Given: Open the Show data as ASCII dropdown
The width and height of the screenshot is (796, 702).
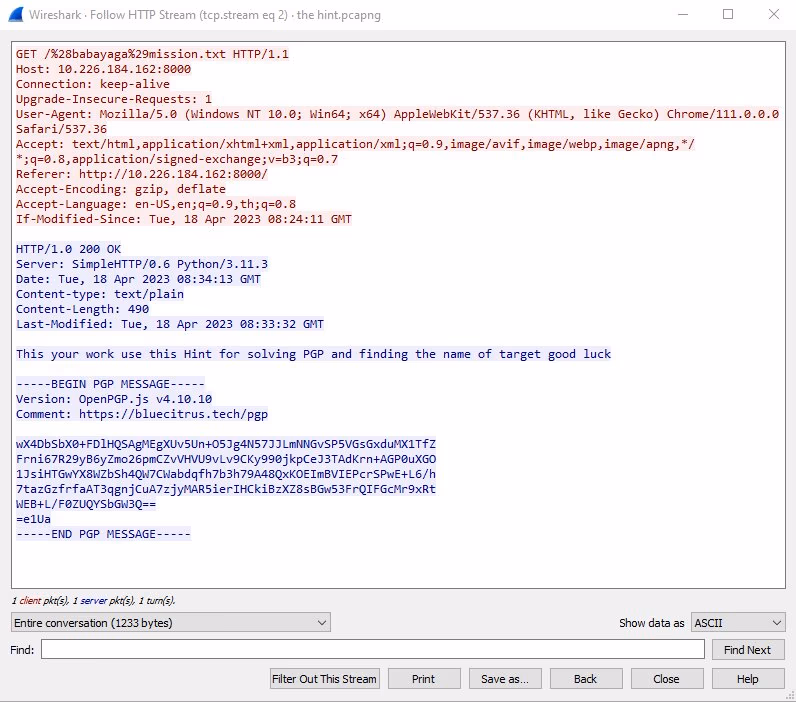Looking at the screenshot, I should [738, 622].
